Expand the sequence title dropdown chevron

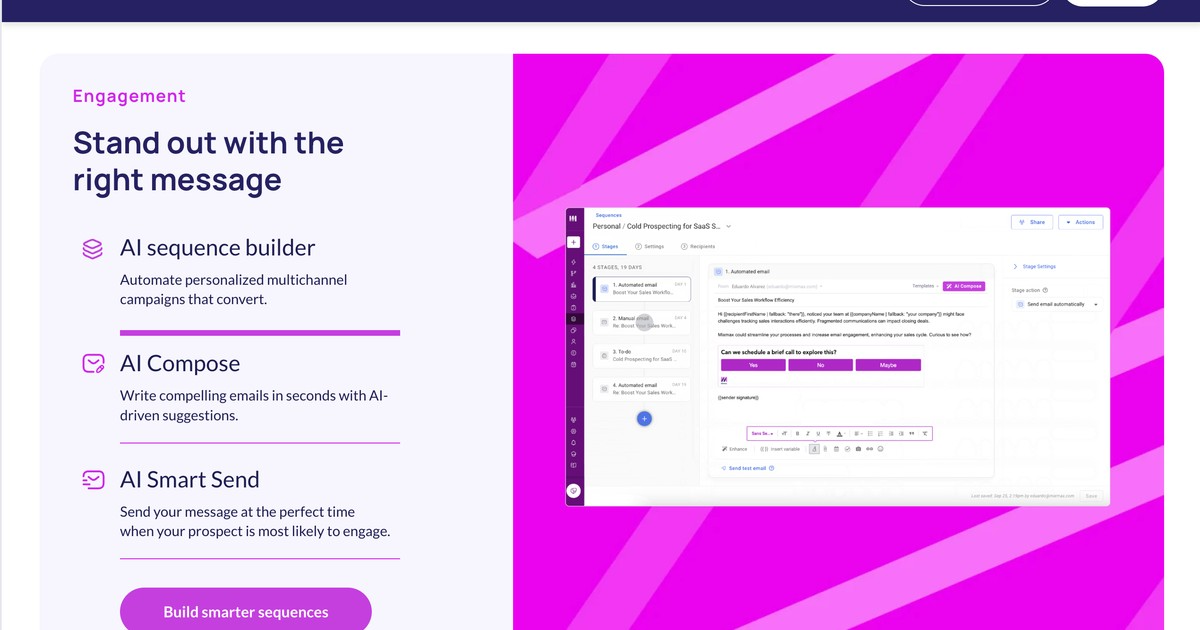click(x=729, y=227)
